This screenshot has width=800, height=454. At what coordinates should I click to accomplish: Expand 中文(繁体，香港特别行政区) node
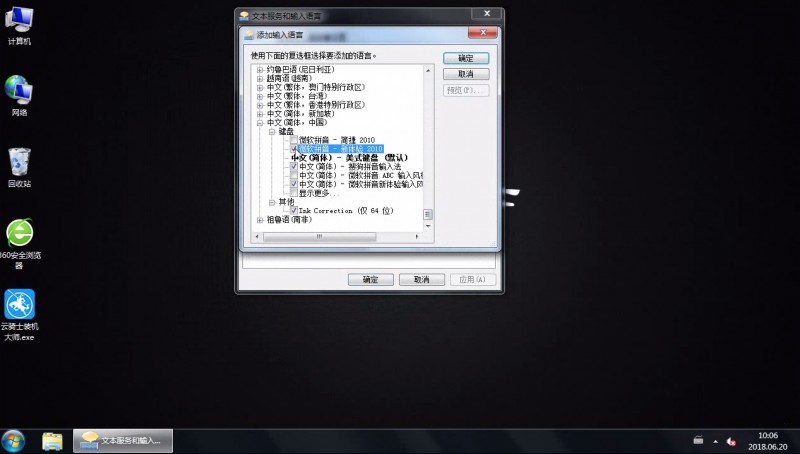pyautogui.click(x=260, y=105)
